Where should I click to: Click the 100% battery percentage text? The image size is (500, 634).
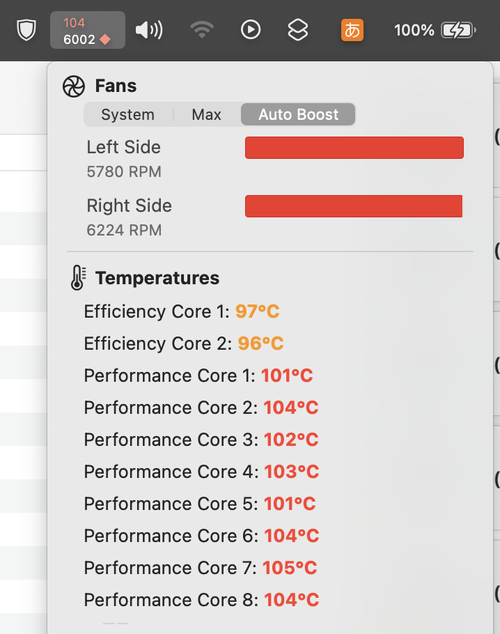pyautogui.click(x=414, y=30)
